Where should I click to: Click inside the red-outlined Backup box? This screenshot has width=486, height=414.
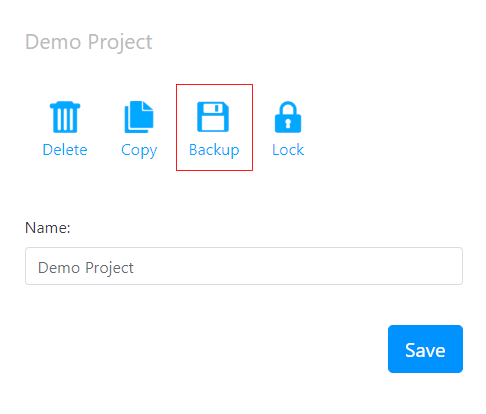(214, 127)
